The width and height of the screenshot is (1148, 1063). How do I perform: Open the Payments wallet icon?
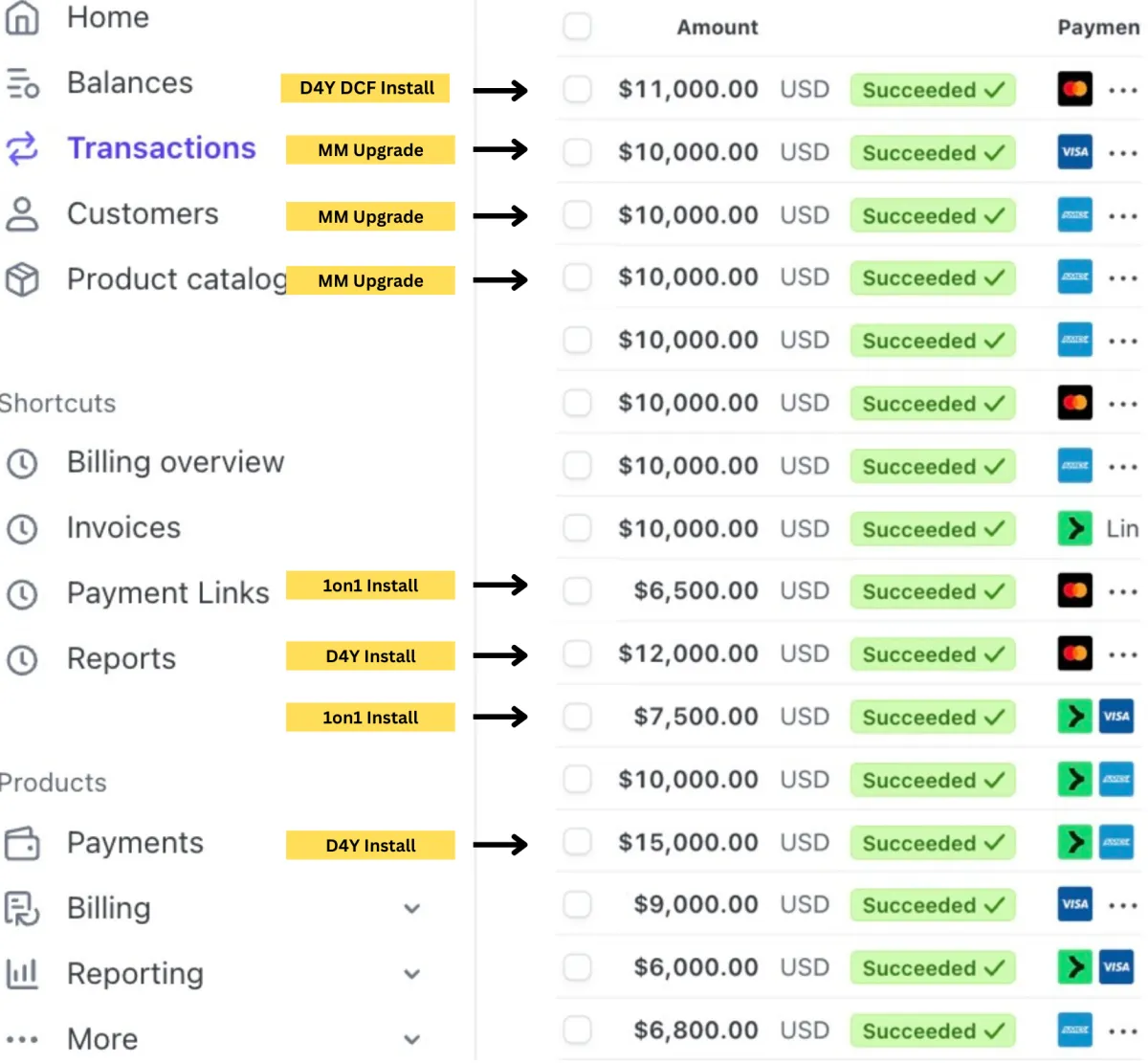click(x=22, y=843)
